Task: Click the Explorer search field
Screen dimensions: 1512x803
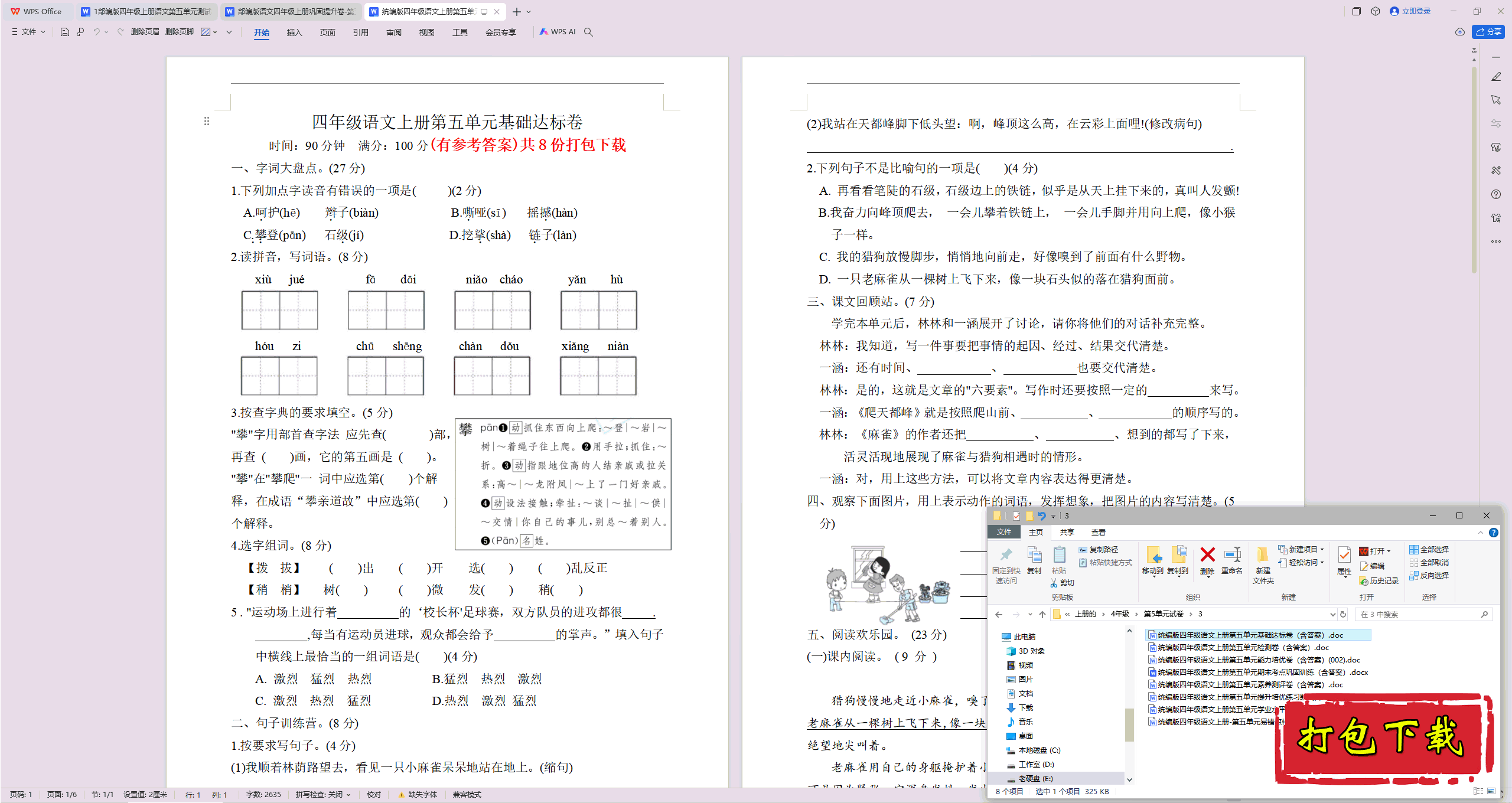Action: (x=1423, y=615)
